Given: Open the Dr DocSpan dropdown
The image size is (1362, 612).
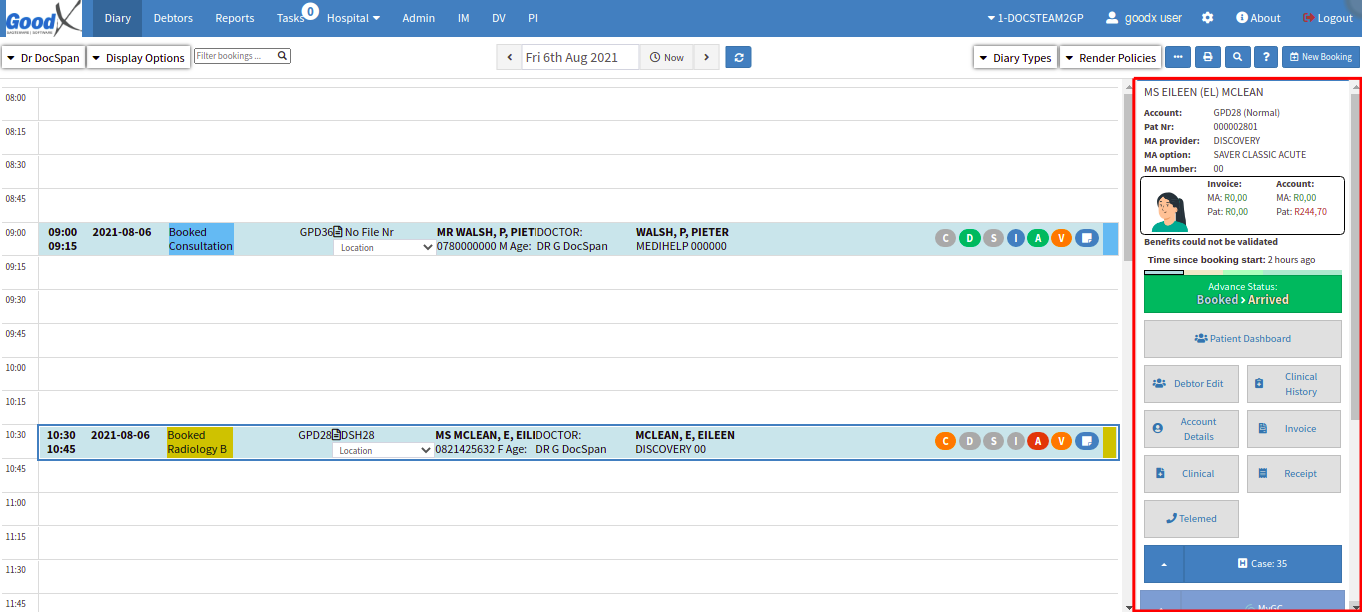Looking at the screenshot, I should click(44, 58).
